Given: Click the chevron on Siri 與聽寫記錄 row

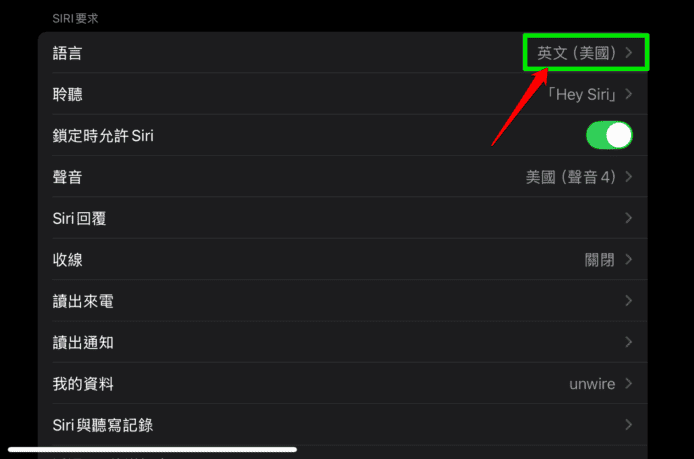Looking at the screenshot, I should tap(628, 424).
